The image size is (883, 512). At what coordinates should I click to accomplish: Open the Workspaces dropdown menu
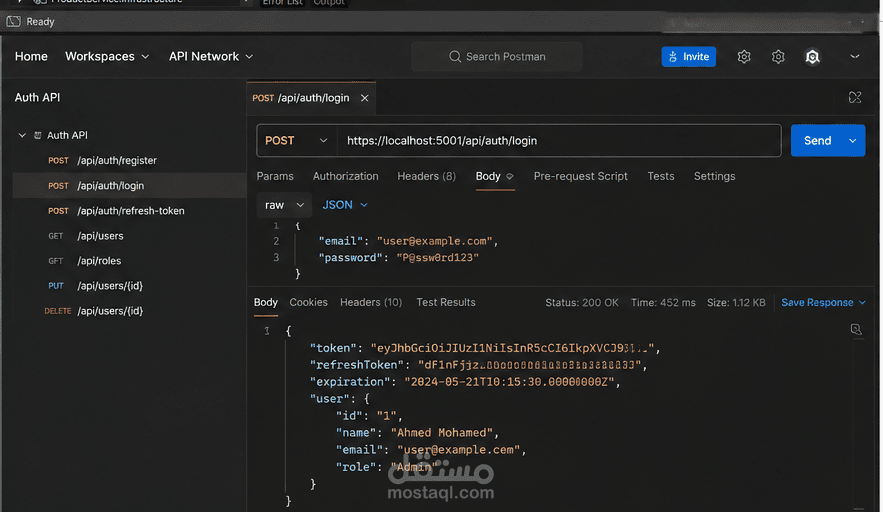point(107,56)
